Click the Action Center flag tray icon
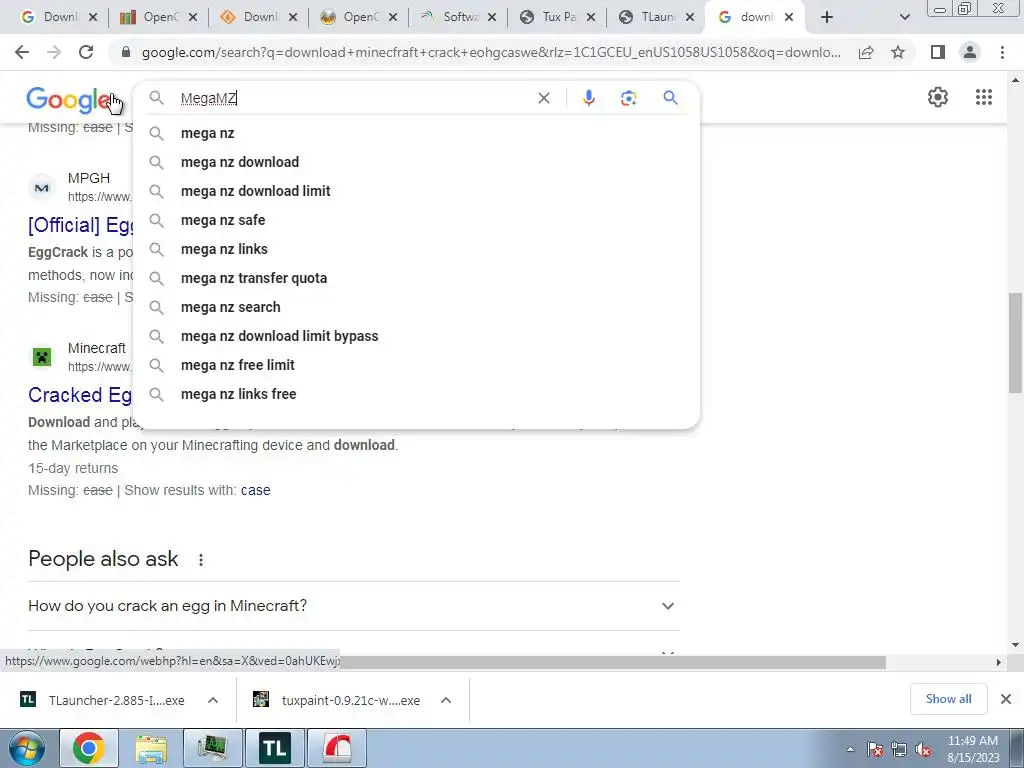The height and width of the screenshot is (768, 1024). 875,749
